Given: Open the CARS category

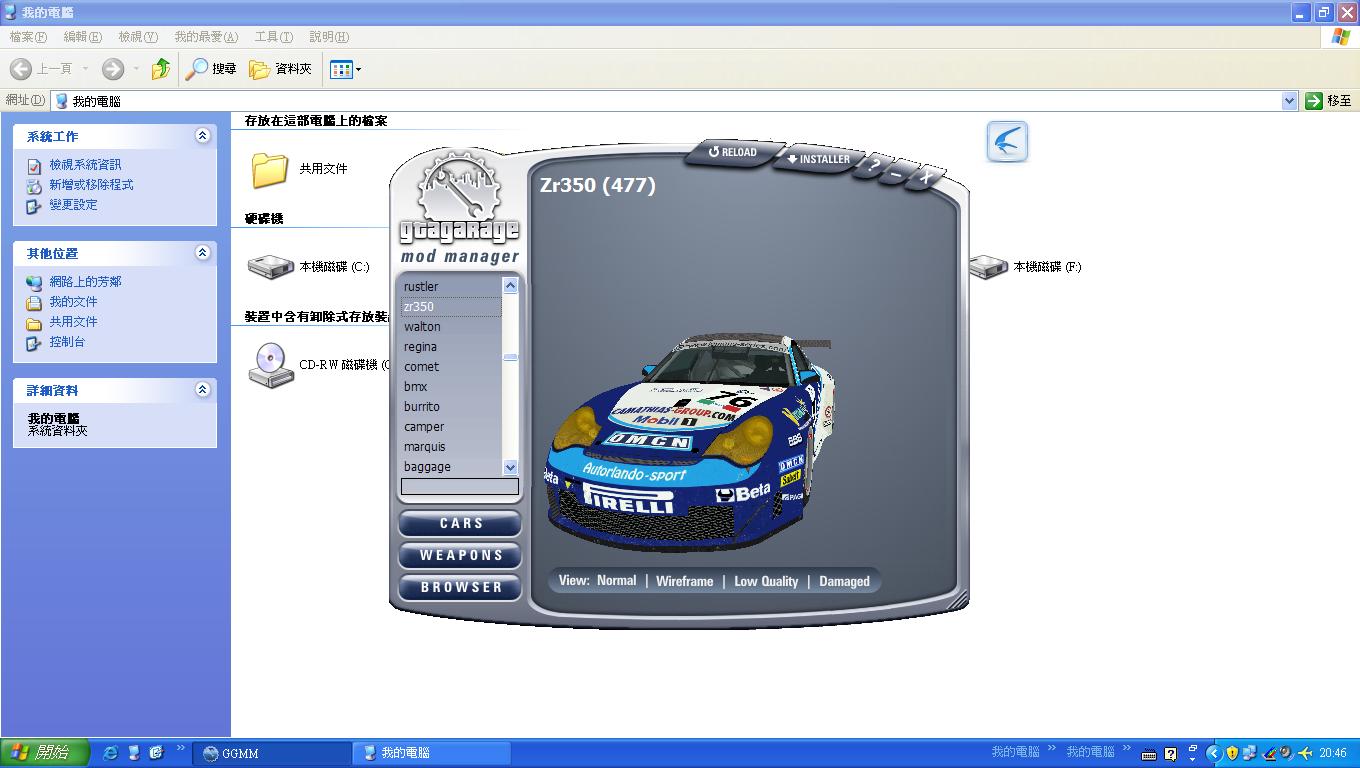Looking at the screenshot, I should point(460,523).
